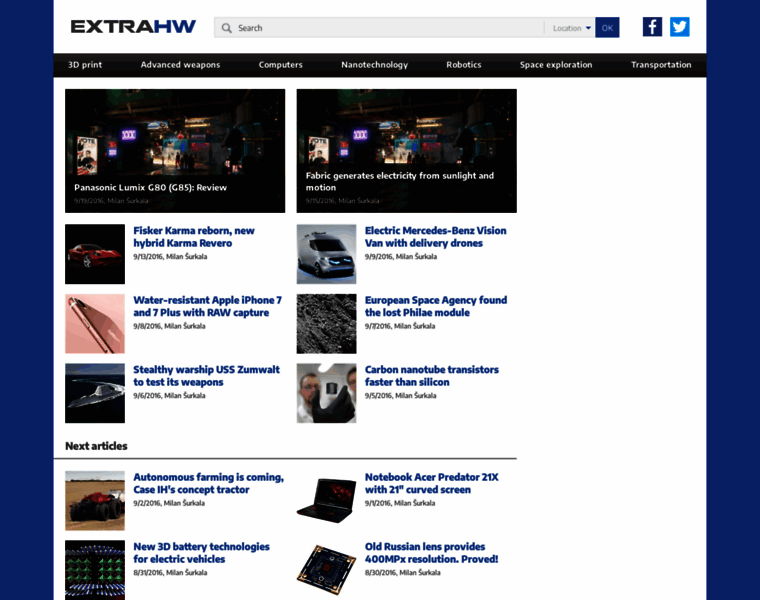
Task: Open the Facebook page icon
Action: coord(652,27)
